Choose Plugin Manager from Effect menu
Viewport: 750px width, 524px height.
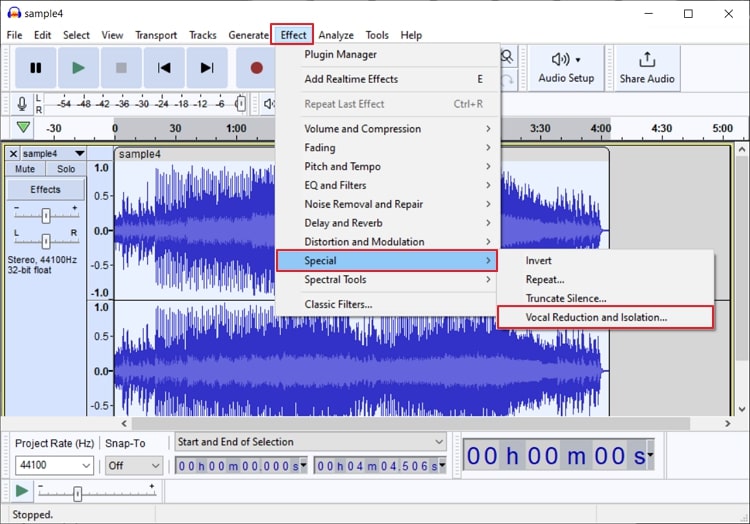387,55
